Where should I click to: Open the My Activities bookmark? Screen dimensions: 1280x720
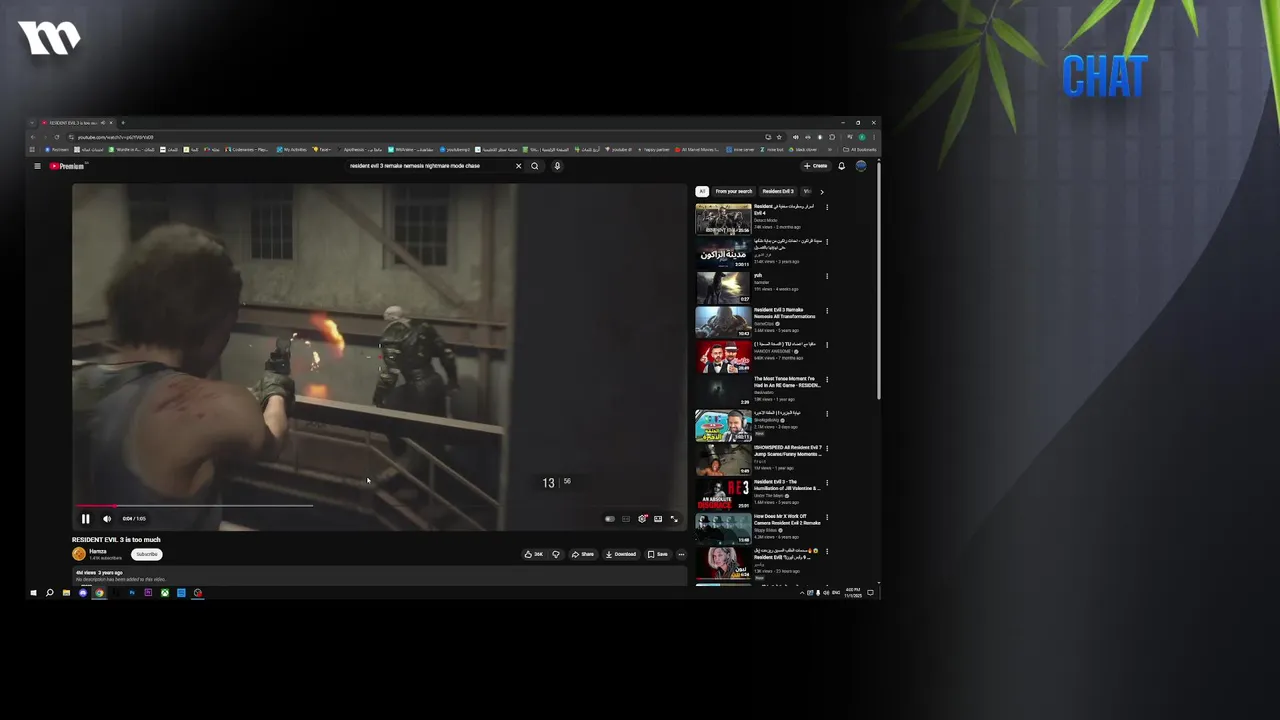(x=292, y=150)
